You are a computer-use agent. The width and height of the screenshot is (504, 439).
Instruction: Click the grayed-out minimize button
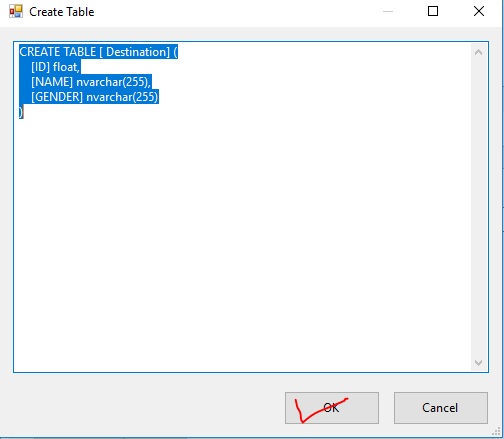[388, 11]
